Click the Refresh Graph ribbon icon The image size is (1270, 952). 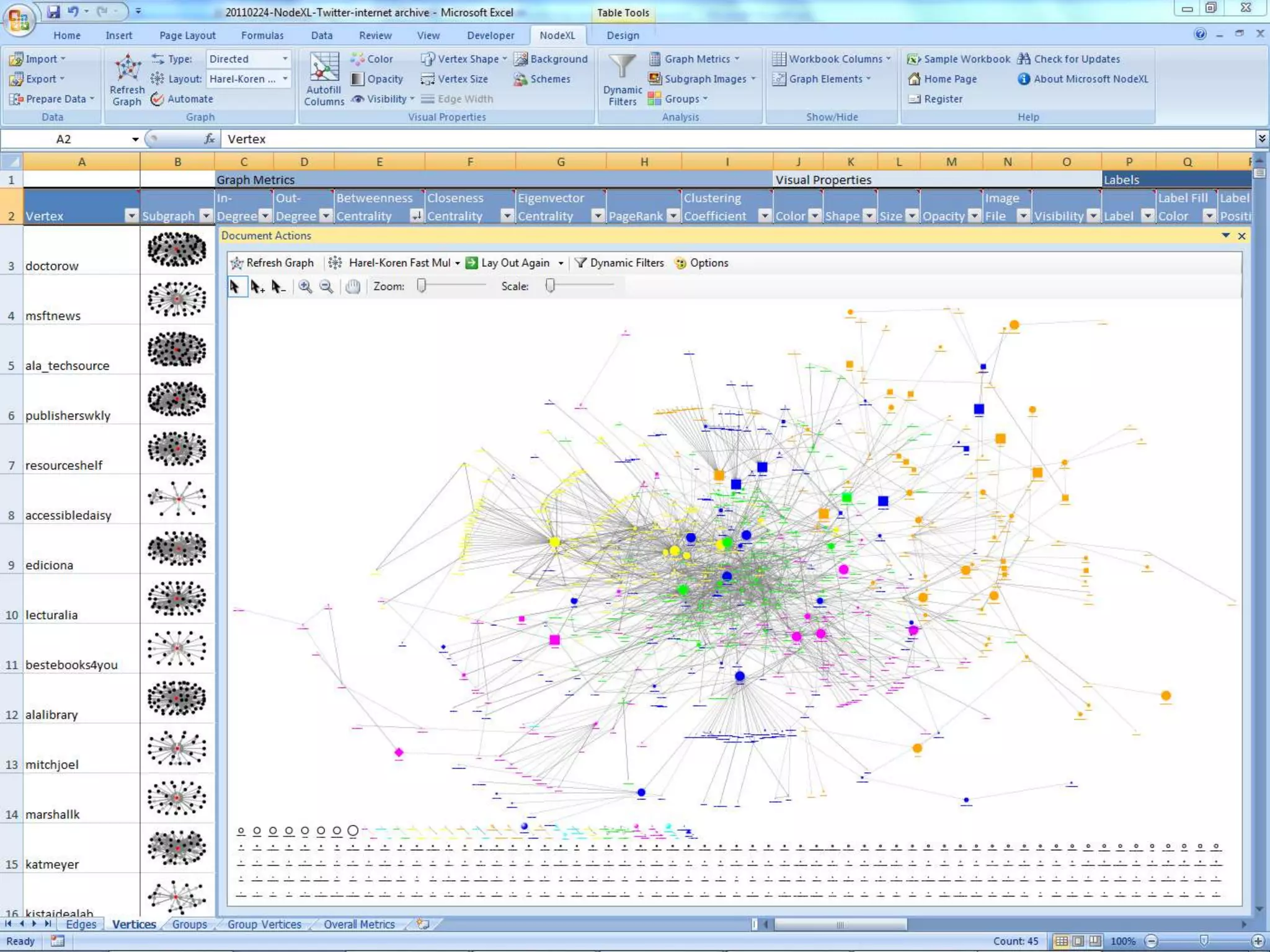(127, 69)
